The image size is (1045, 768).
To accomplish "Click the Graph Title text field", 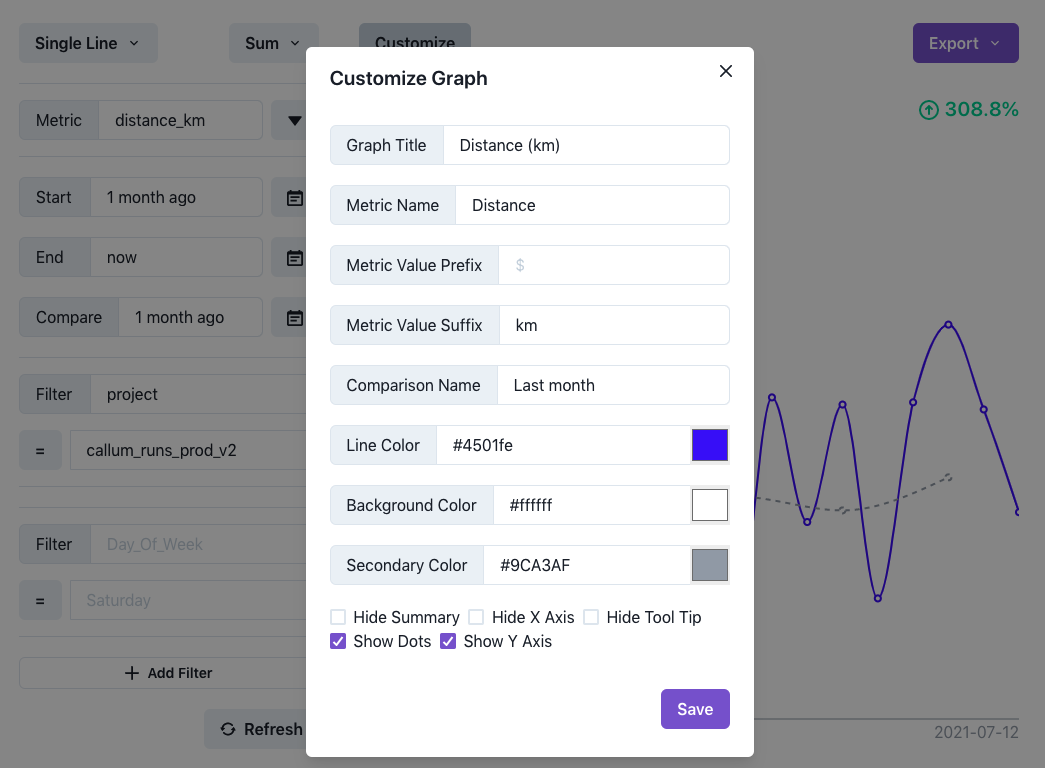I will (586, 145).
